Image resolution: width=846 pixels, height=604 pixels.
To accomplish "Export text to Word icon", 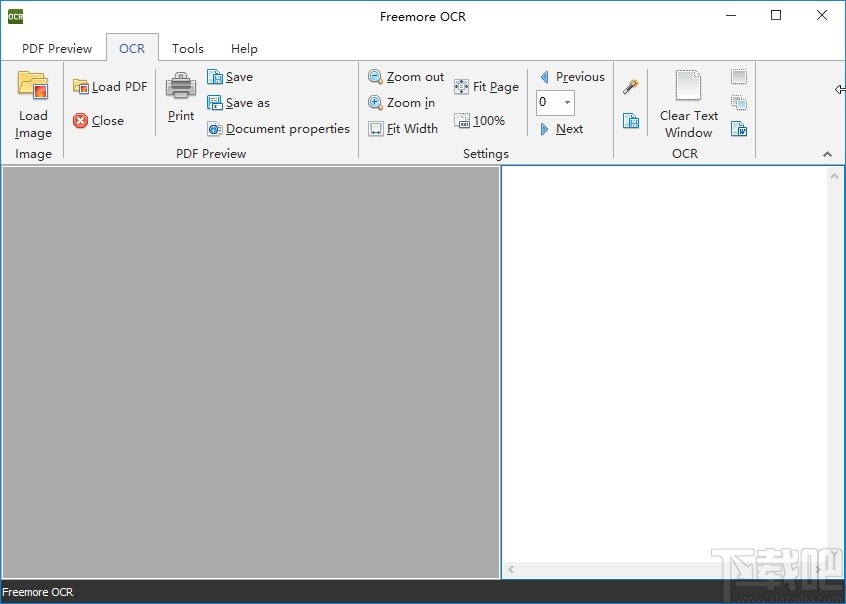I will tap(739, 128).
